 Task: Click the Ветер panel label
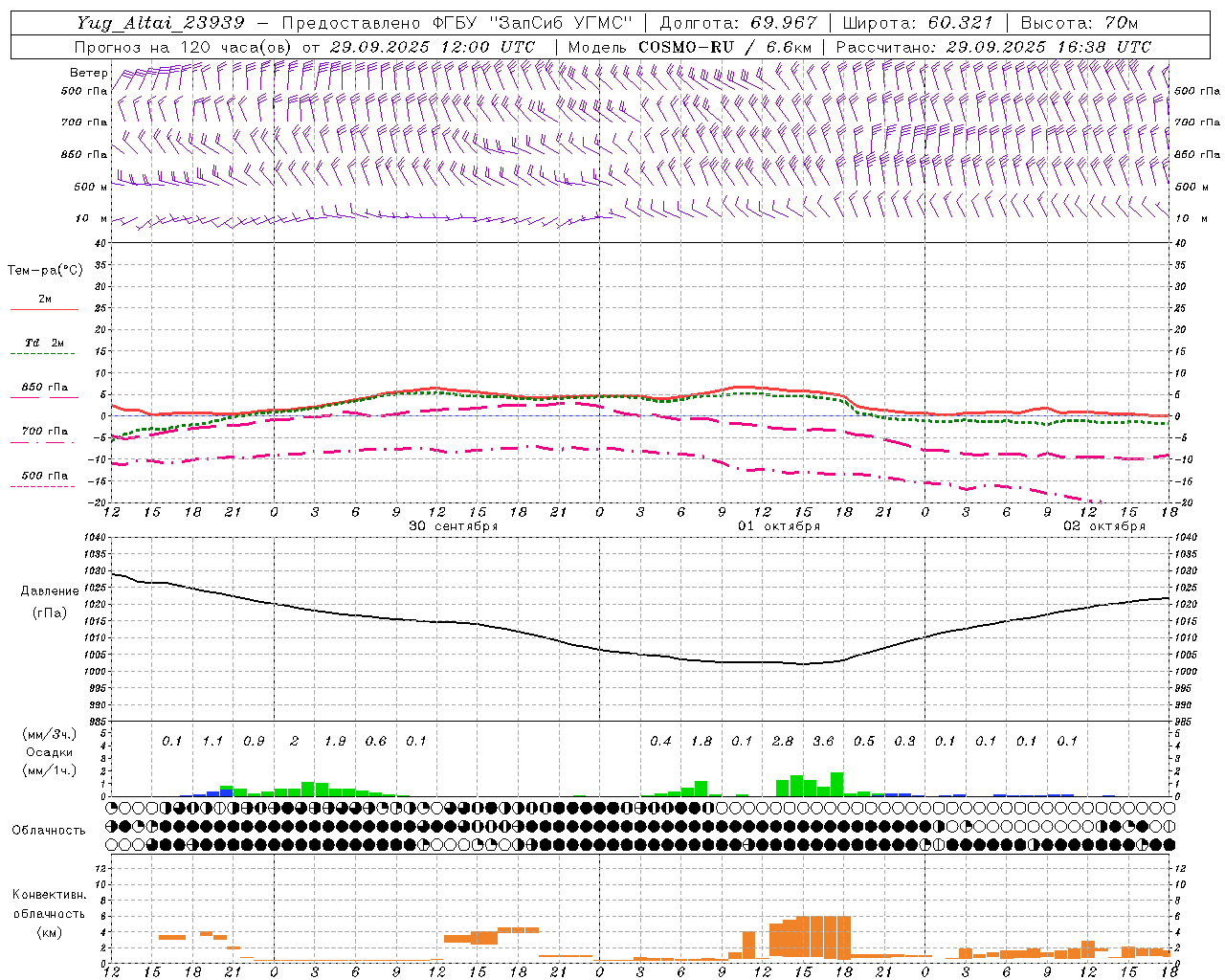[89, 73]
